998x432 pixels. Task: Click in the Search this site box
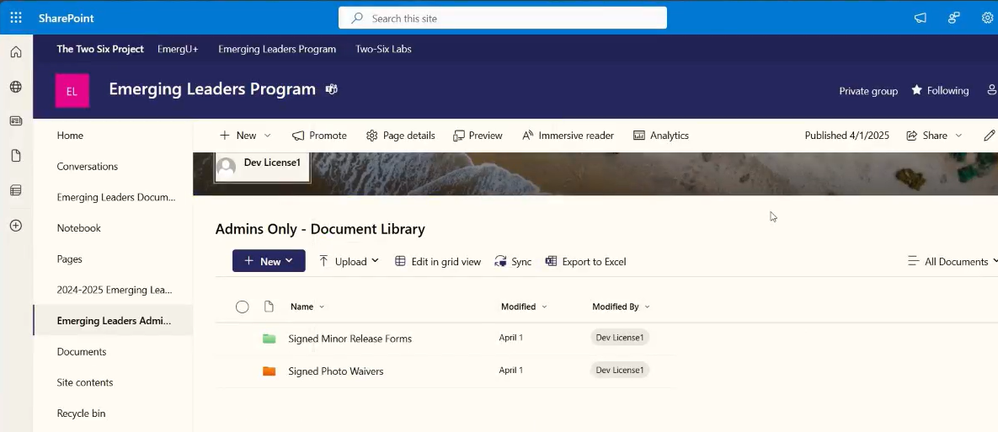pos(503,18)
